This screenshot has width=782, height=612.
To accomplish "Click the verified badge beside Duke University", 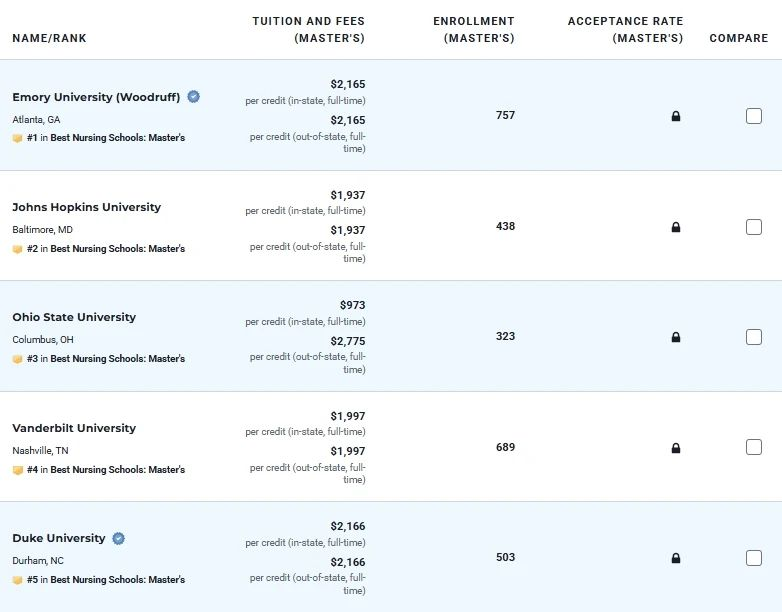I will pyautogui.click(x=118, y=538).
